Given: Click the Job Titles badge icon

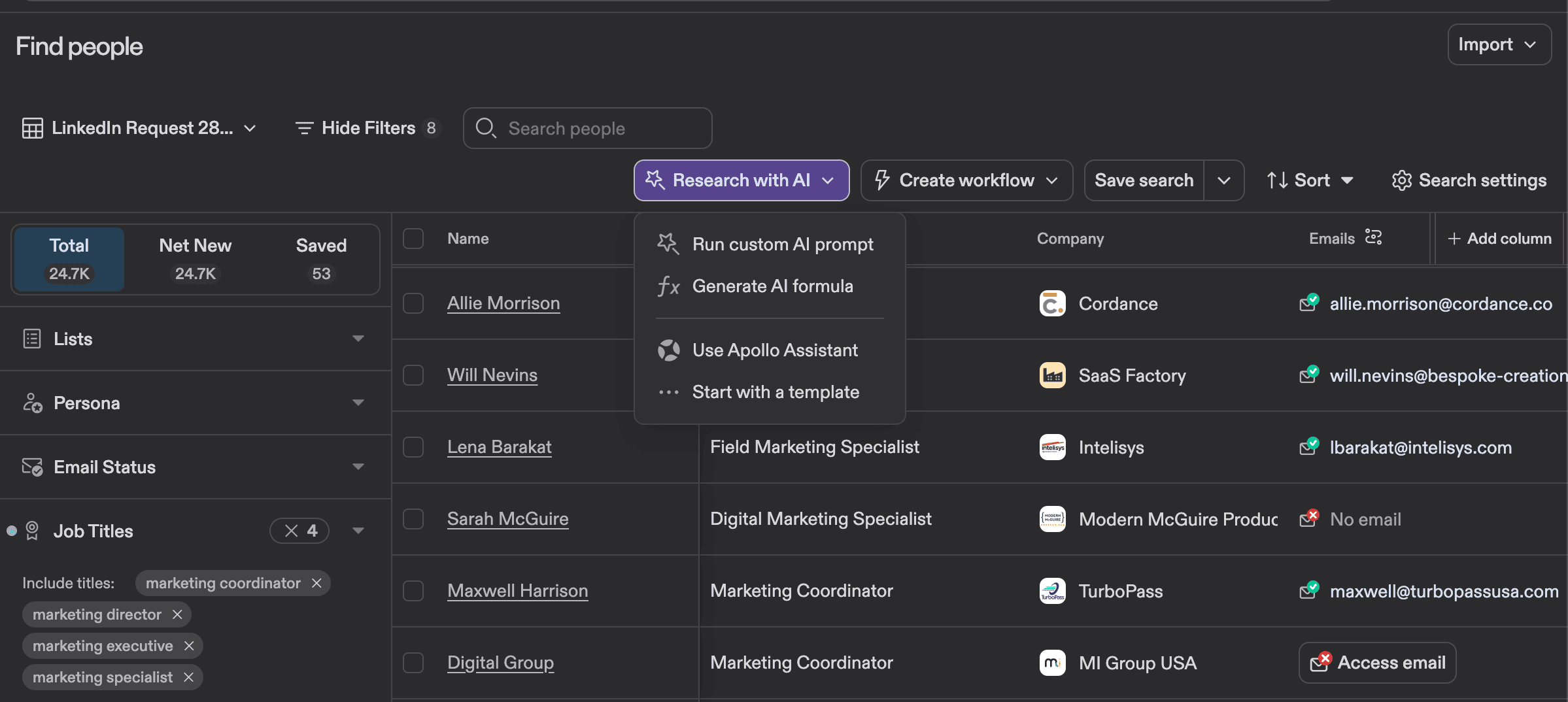Looking at the screenshot, I should click(x=32, y=531).
